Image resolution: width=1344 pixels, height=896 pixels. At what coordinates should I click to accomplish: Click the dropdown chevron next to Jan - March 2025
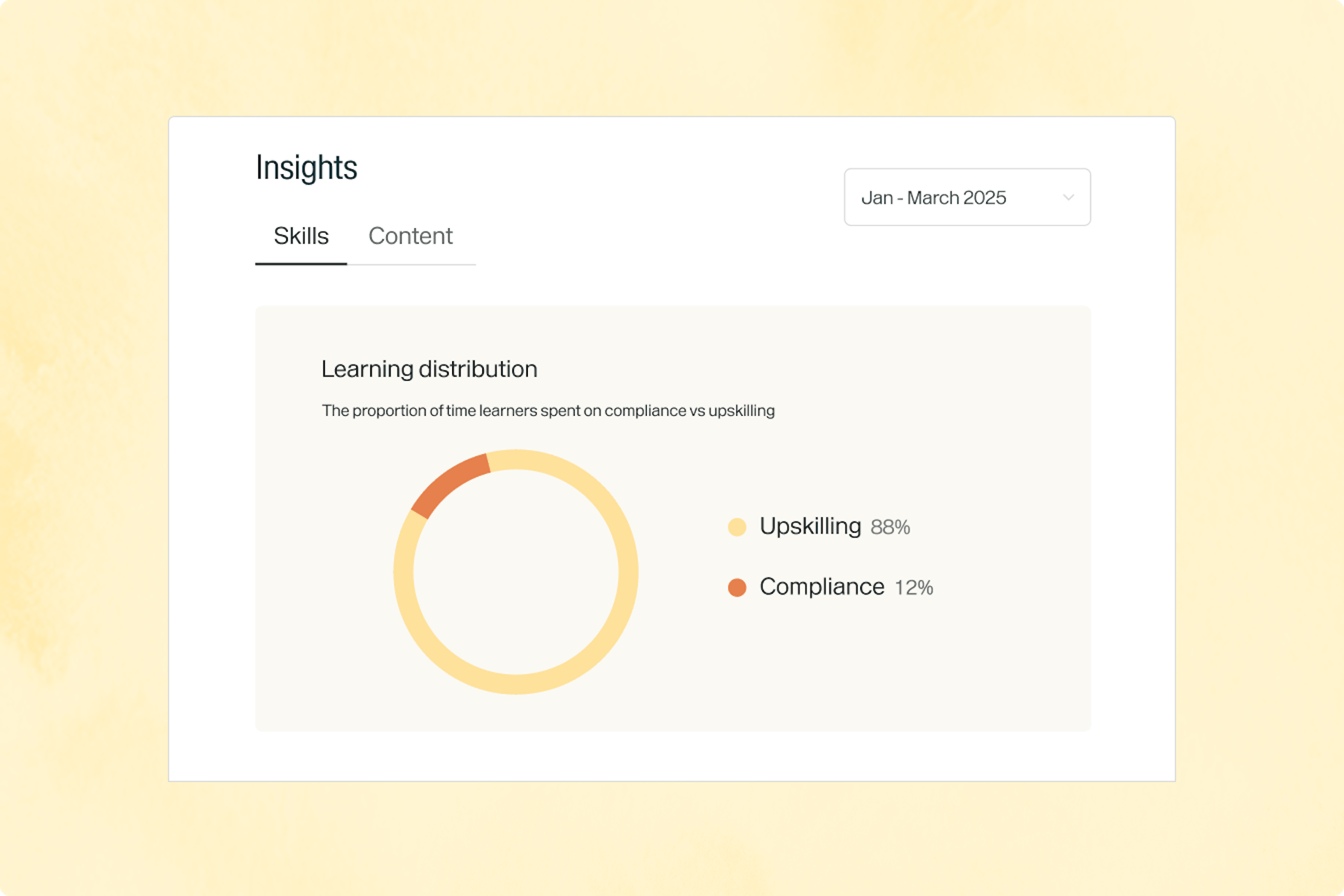point(1068,197)
